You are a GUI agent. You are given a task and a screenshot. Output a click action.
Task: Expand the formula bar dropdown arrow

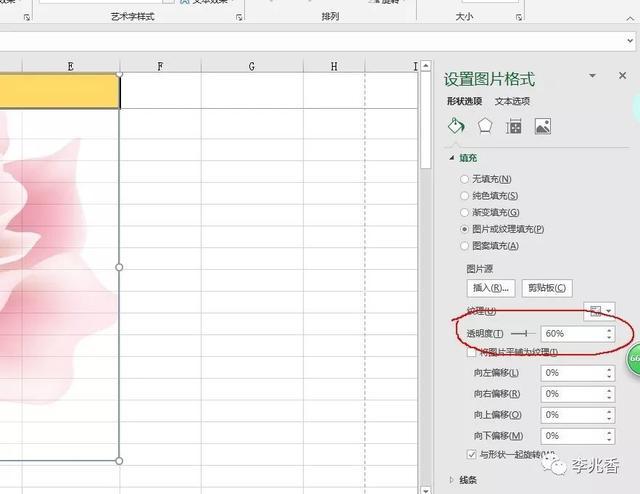pos(630,40)
